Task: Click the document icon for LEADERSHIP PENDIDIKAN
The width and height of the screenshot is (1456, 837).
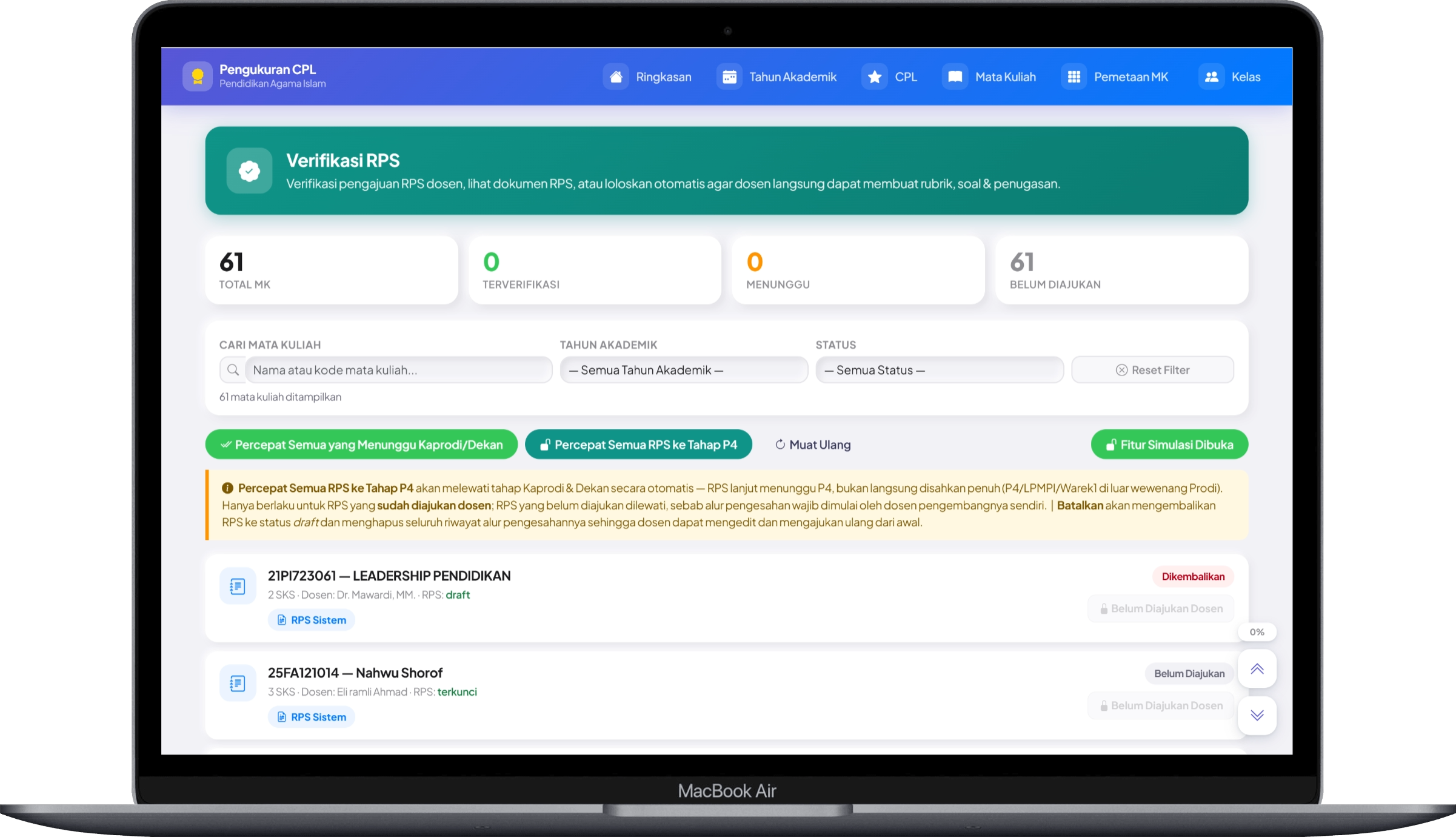Action: click(x=238, y=587)
